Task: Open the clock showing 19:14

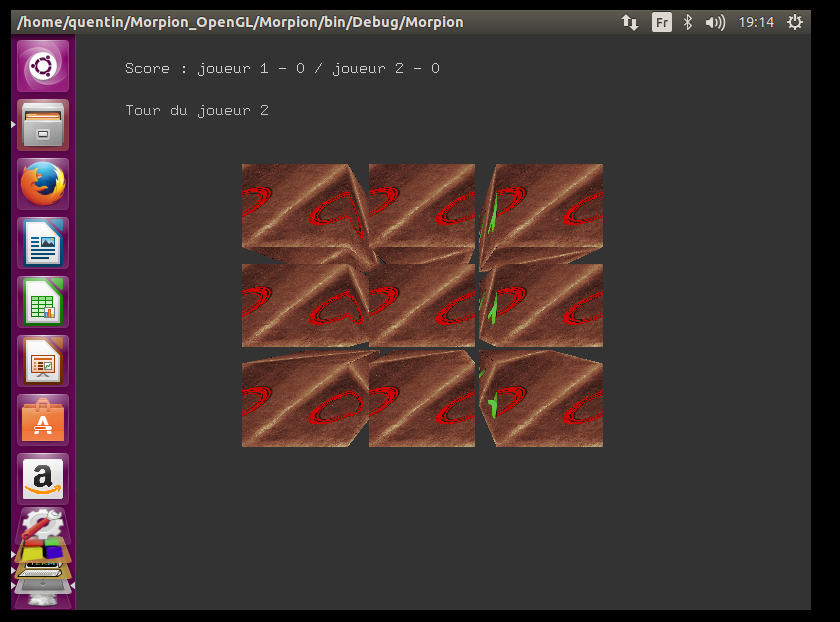Action: (756, 23)
